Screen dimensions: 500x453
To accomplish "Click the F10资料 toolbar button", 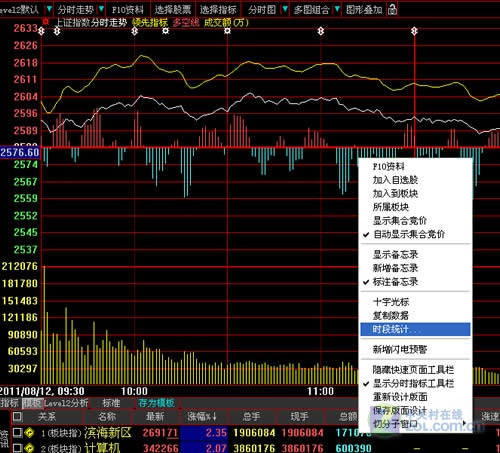I will pyautogui.click(x=128, y=9).
